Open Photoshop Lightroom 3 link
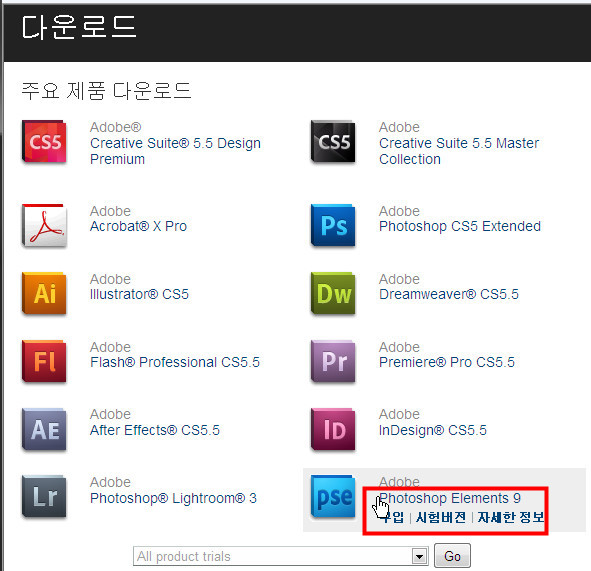 [x=173, y=498]
